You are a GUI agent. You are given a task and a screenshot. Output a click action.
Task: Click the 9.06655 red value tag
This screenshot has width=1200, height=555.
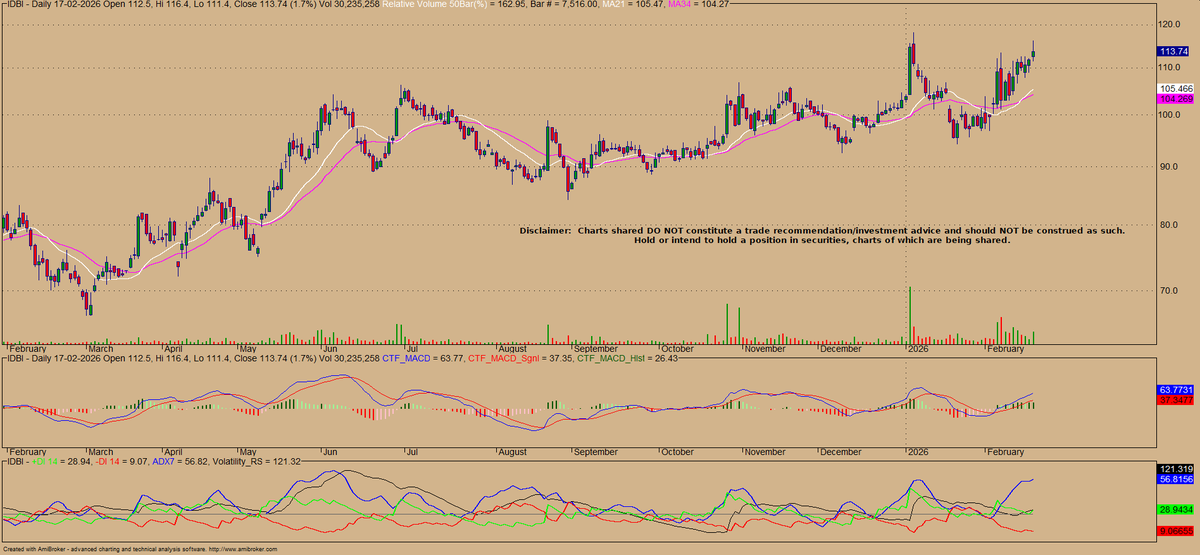tap(1176, 531)
